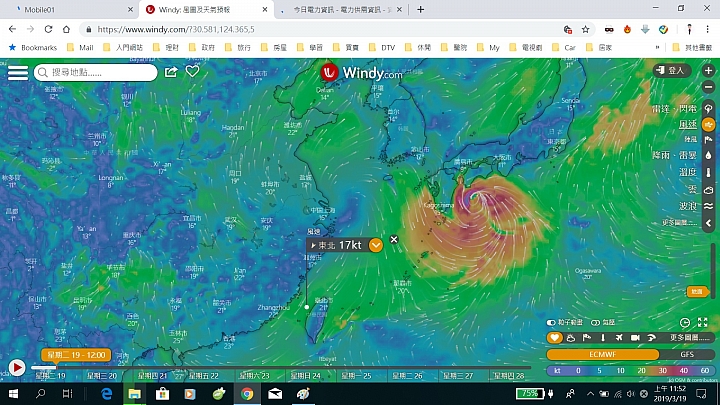Click the location search field

pos(96,73)
